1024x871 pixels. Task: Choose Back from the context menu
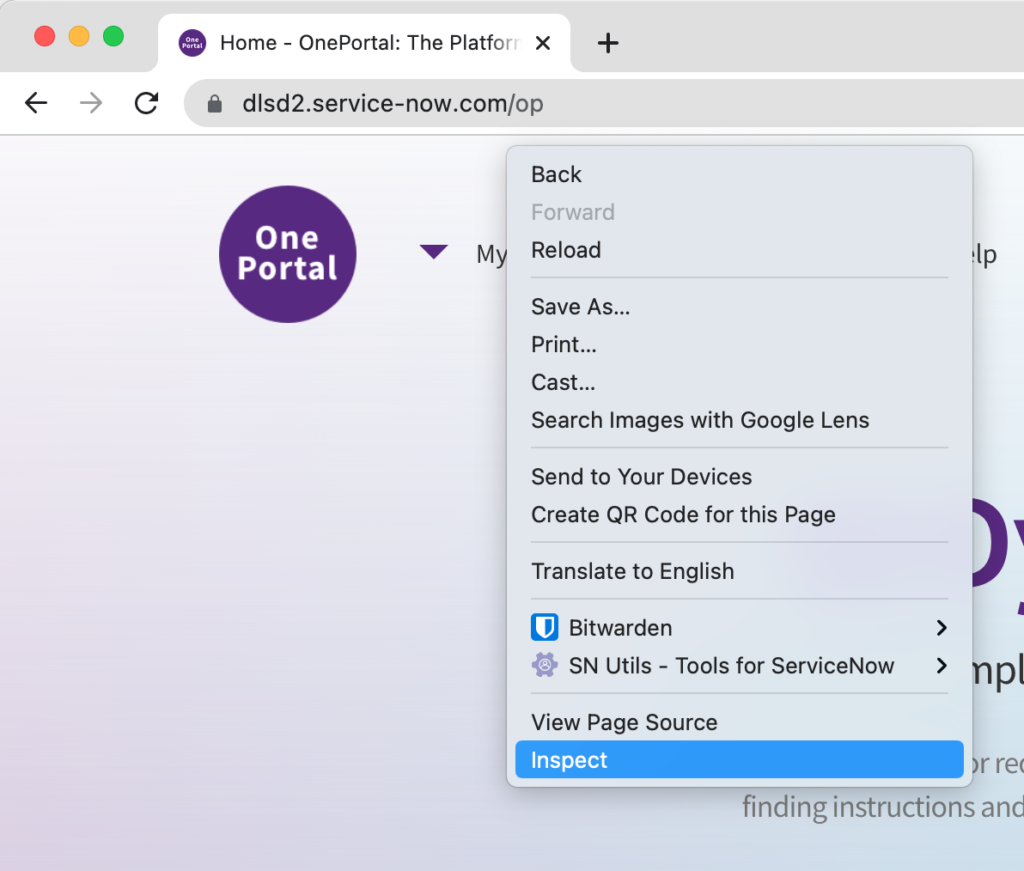(739, 174)
